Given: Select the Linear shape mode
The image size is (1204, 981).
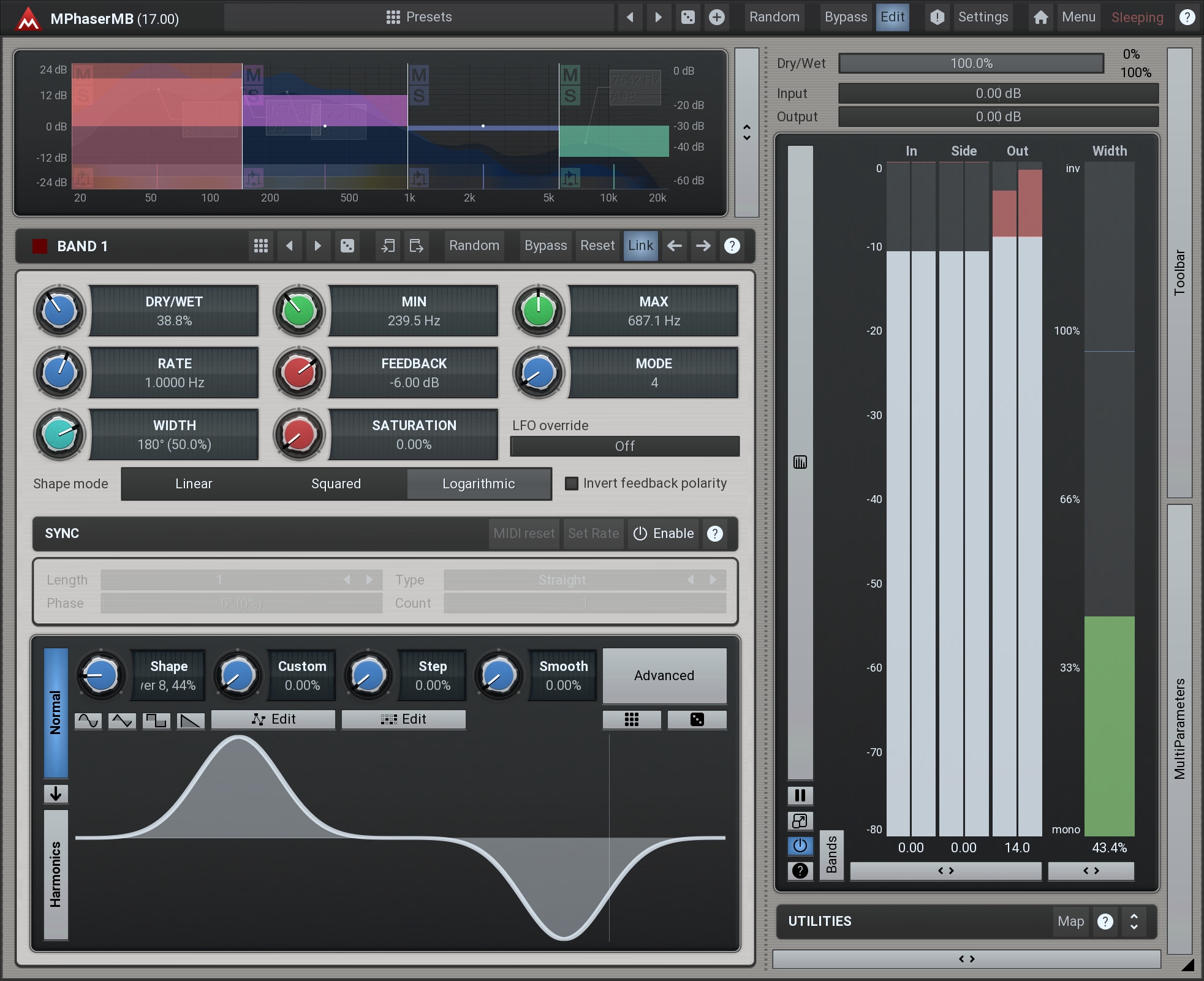Looking at the screenshot, I should click(x=194, y=484).
